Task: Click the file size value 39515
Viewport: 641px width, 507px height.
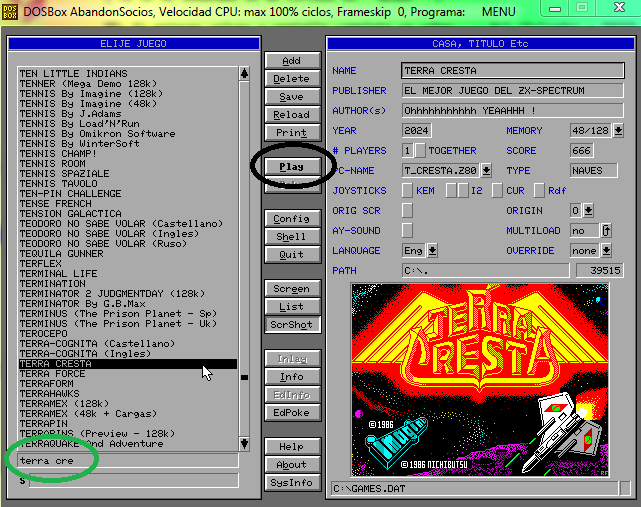Action: click(600, 271)
